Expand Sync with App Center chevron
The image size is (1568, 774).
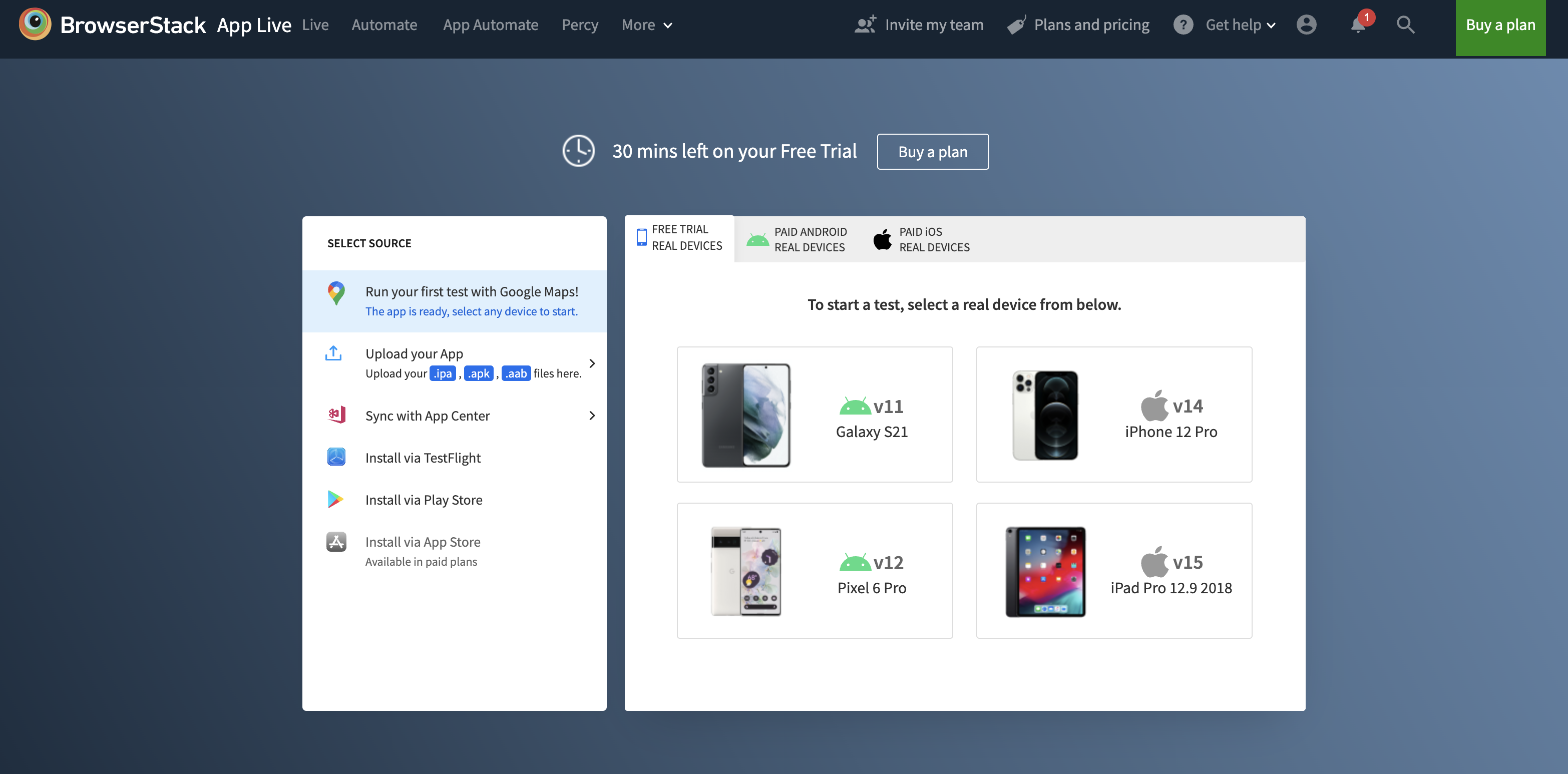tap(592, 416)
